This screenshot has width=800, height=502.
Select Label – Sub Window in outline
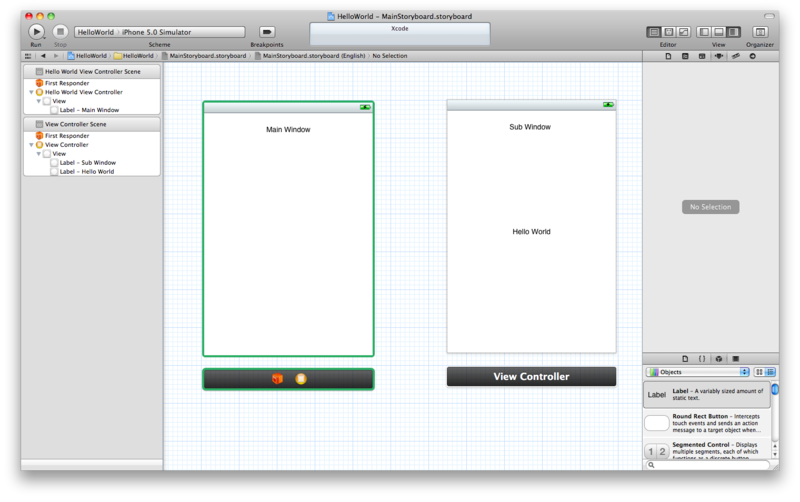point(83,163)
